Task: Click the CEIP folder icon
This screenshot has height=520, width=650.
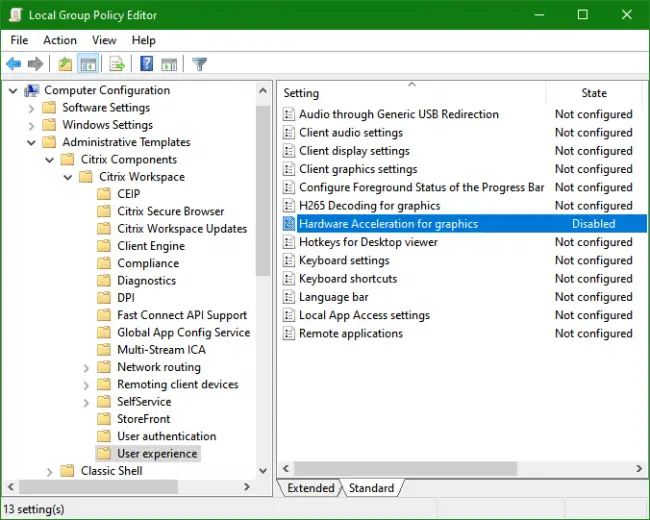Action: point(104,194)
